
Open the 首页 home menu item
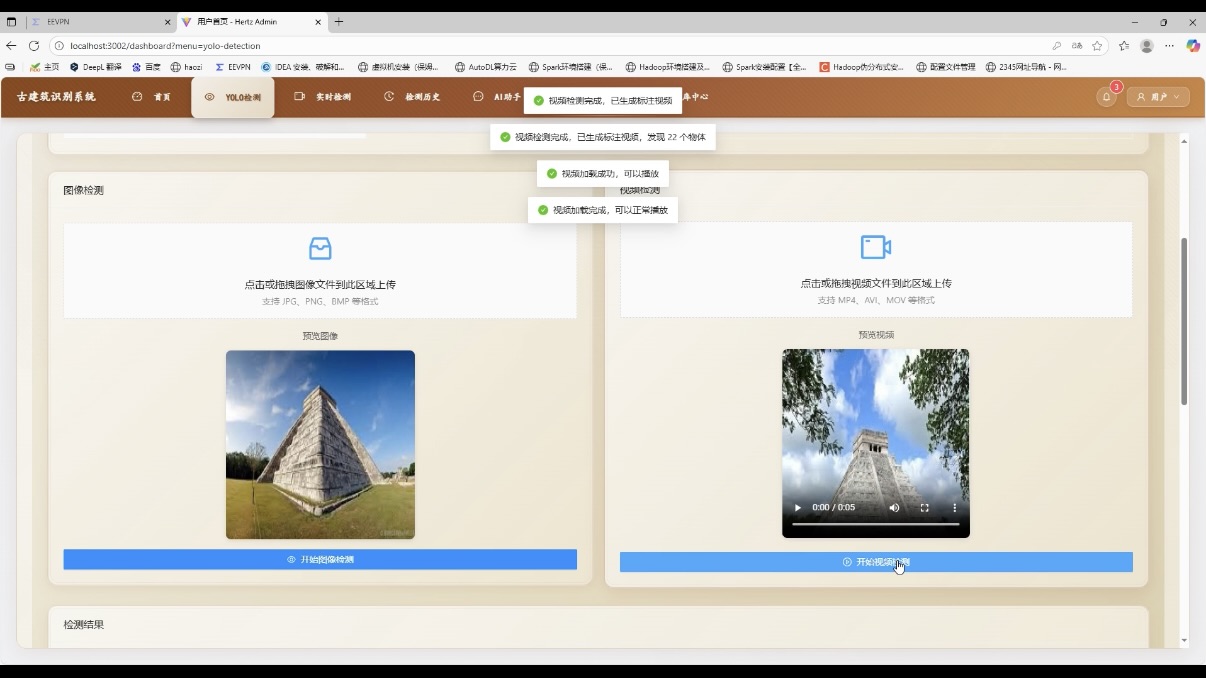[151, 97]
